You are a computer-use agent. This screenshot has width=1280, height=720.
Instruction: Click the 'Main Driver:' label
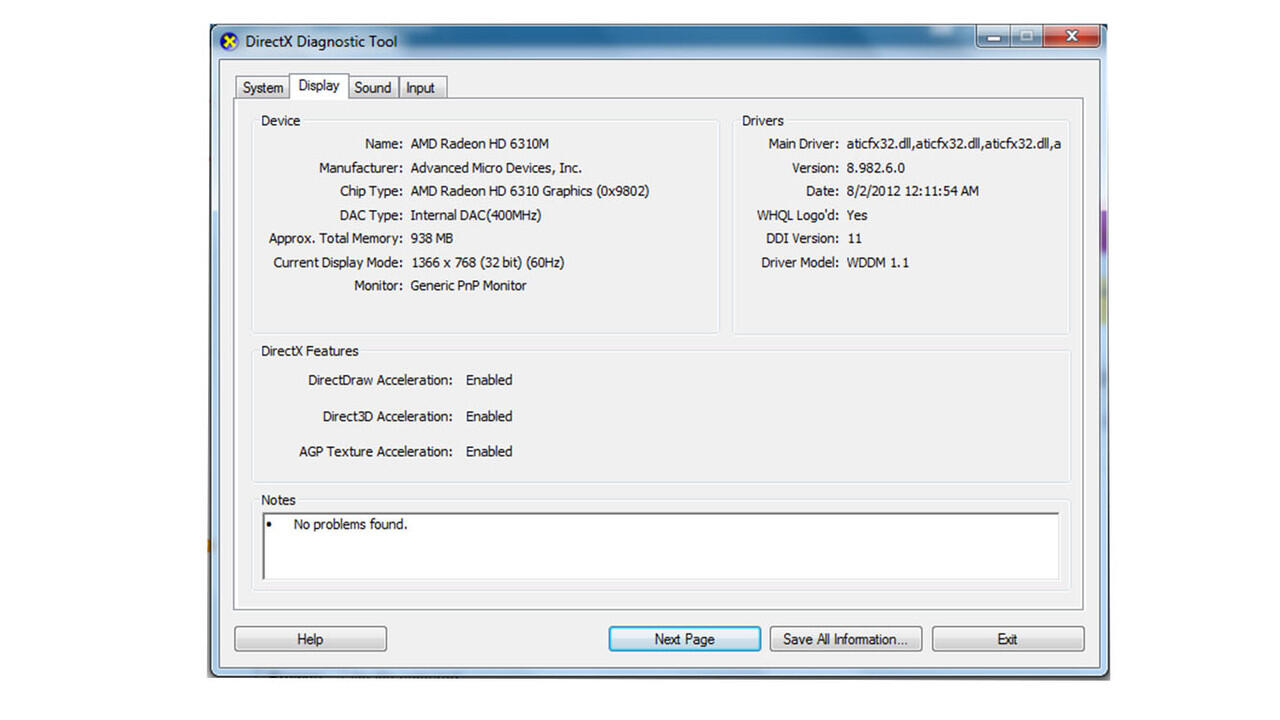pyautogui.click(x=804, y=144)
